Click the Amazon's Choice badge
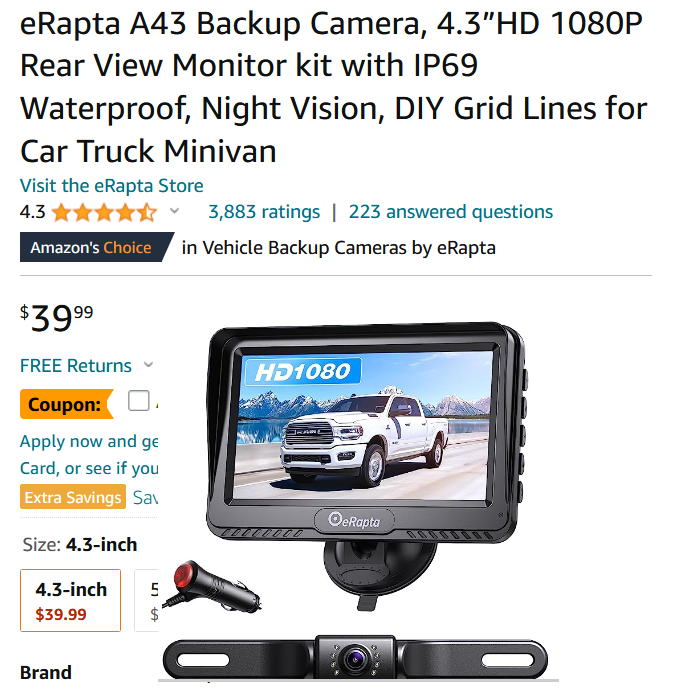This screenshot has width=686, height=688. (97, 247)
